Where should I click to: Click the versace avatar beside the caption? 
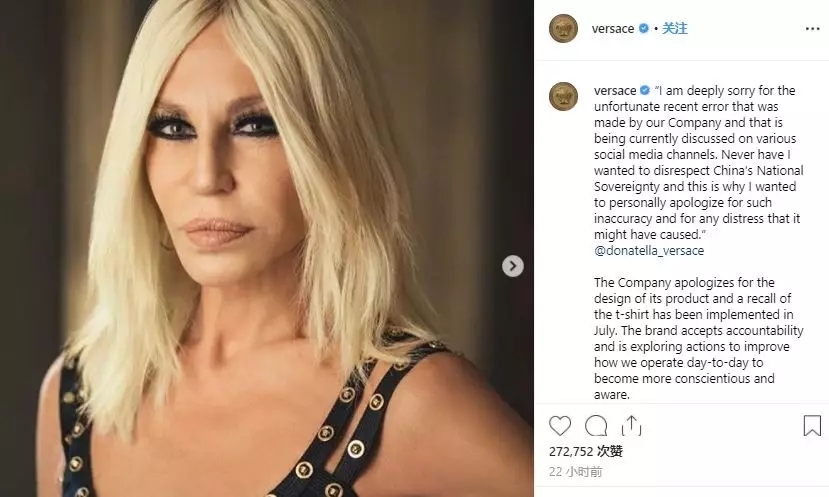click(x=563, y=96)
